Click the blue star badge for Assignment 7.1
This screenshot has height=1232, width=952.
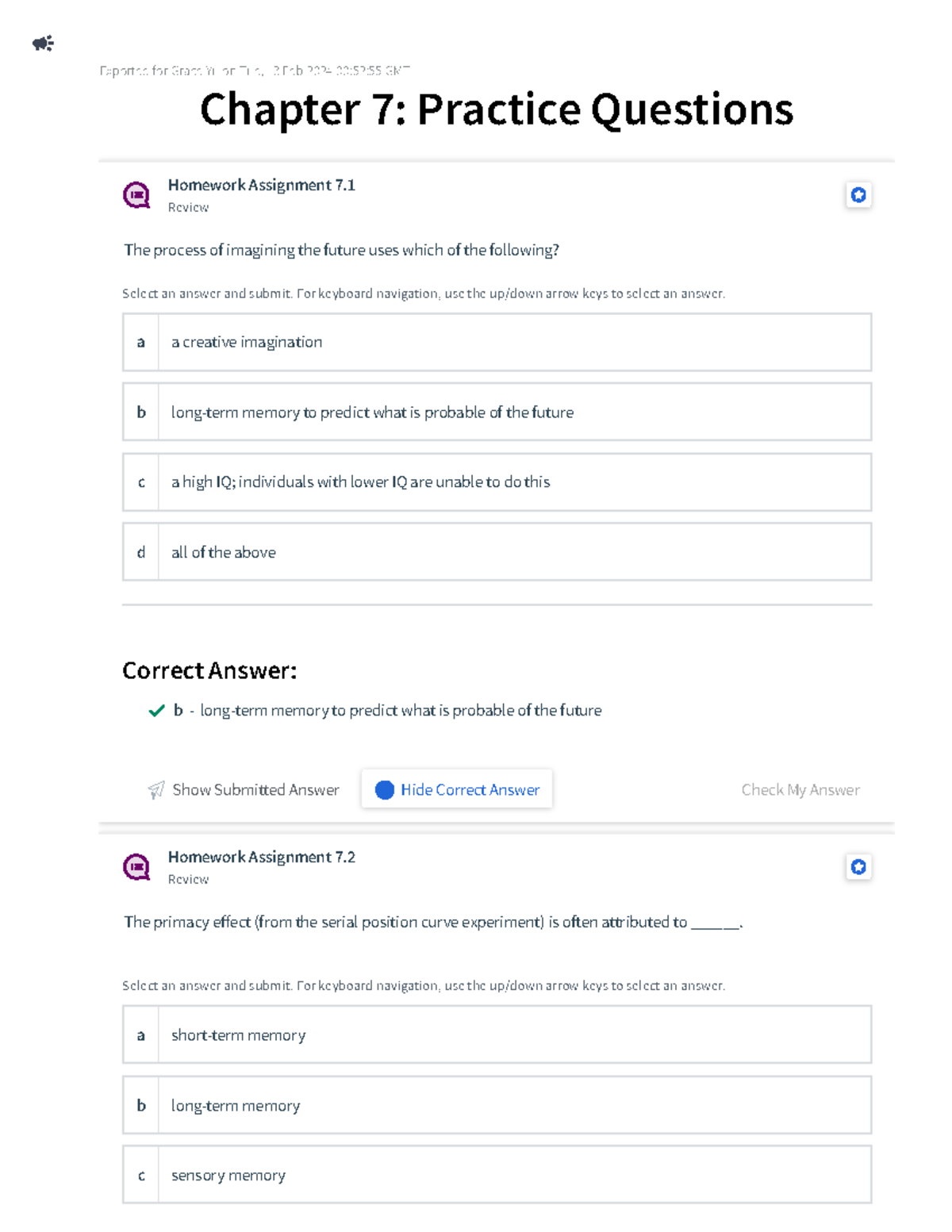[858, 194]
